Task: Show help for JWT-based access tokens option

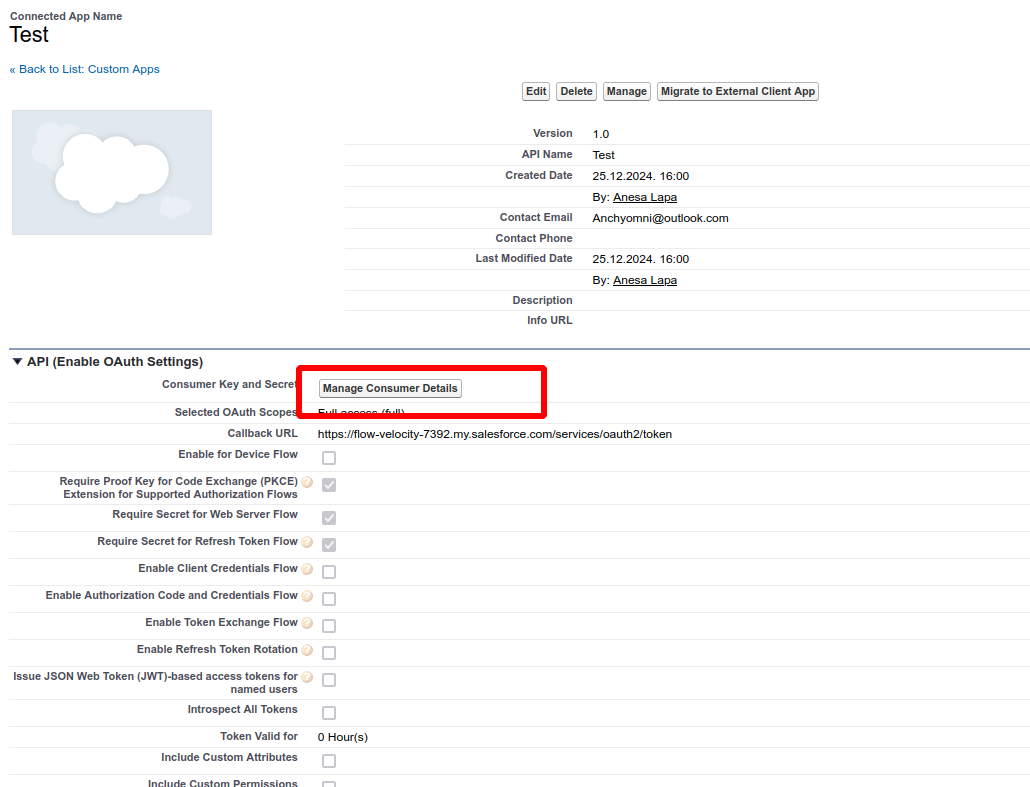Action: pyautogui.click(x=307, y=677)
